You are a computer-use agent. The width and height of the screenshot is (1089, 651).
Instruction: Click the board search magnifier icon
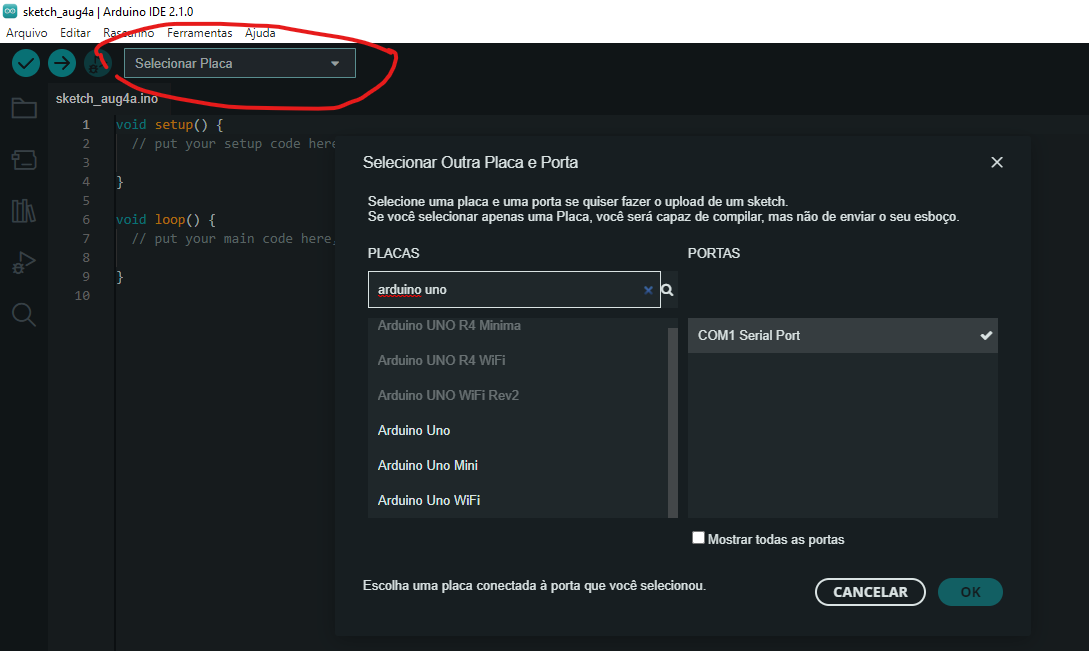click(x=667, y=290)
